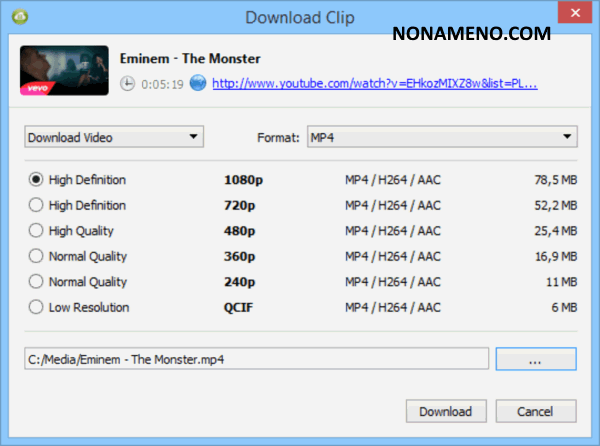The image size is (600, 446).
Task: Pick the QCIF Low Resolution option
Action: 36,307
